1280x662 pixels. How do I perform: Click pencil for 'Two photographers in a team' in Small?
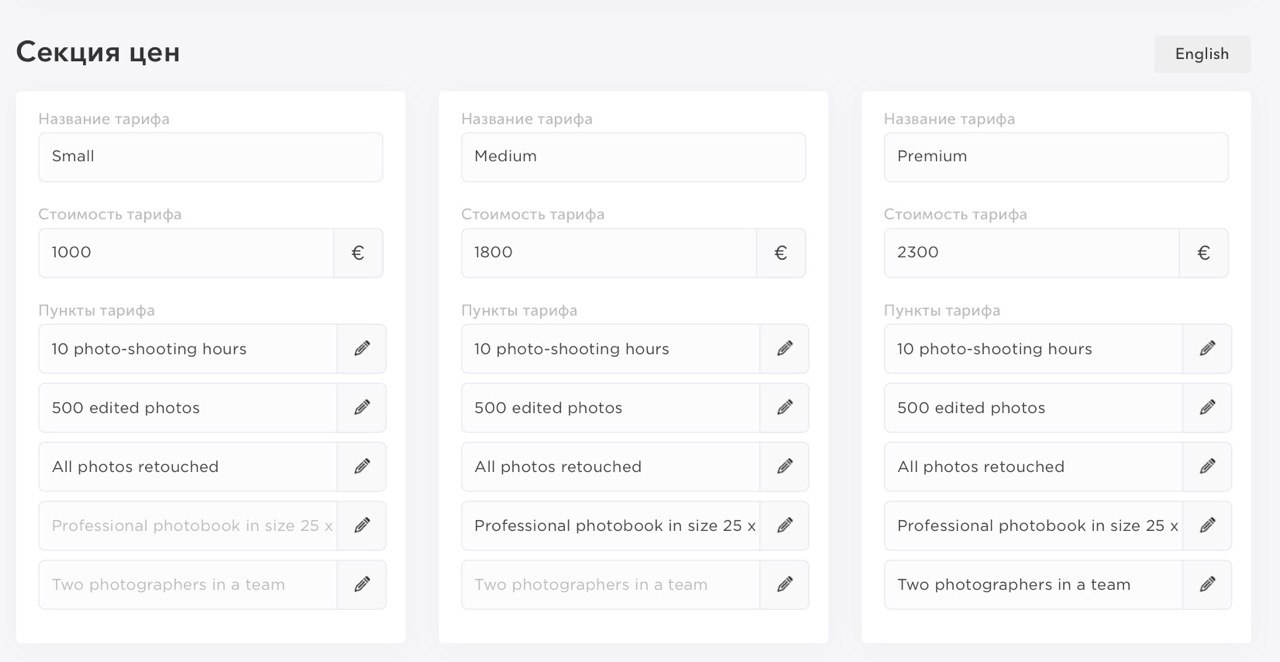[362, 585]
